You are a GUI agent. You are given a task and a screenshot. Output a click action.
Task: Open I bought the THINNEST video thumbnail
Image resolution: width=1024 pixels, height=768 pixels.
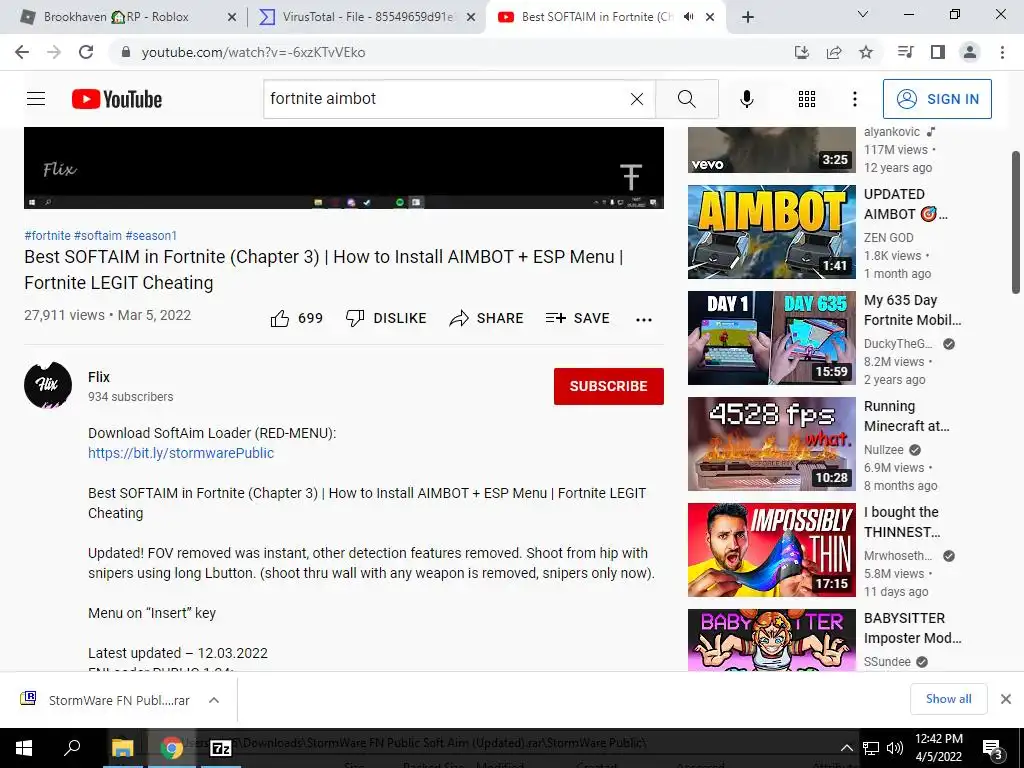click(771, 550)
